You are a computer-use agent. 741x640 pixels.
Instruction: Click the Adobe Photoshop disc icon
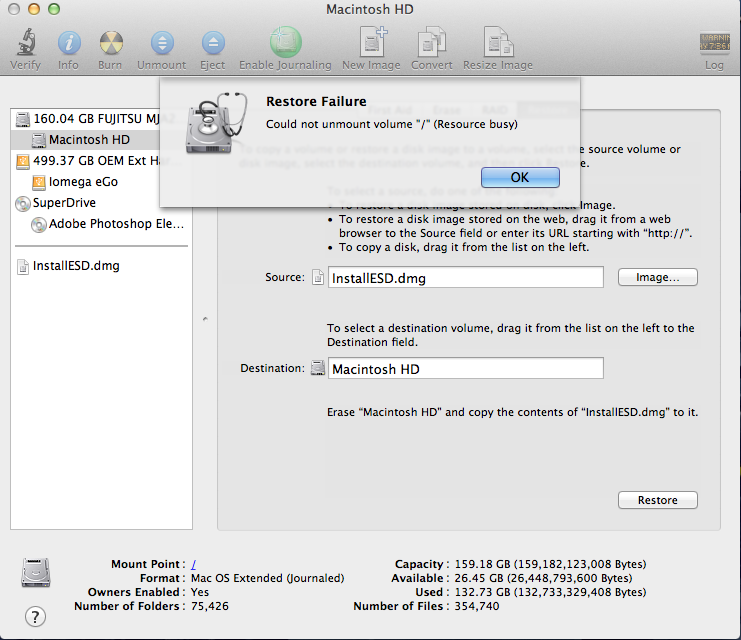pyautogui.click(x=38, y=225)
